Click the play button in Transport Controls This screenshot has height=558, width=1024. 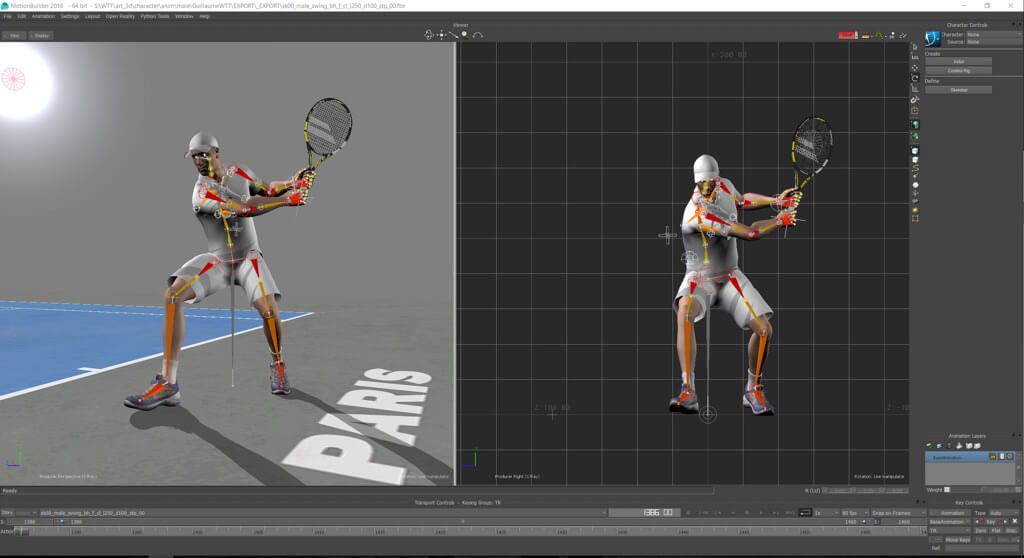(x=761, y=513)
